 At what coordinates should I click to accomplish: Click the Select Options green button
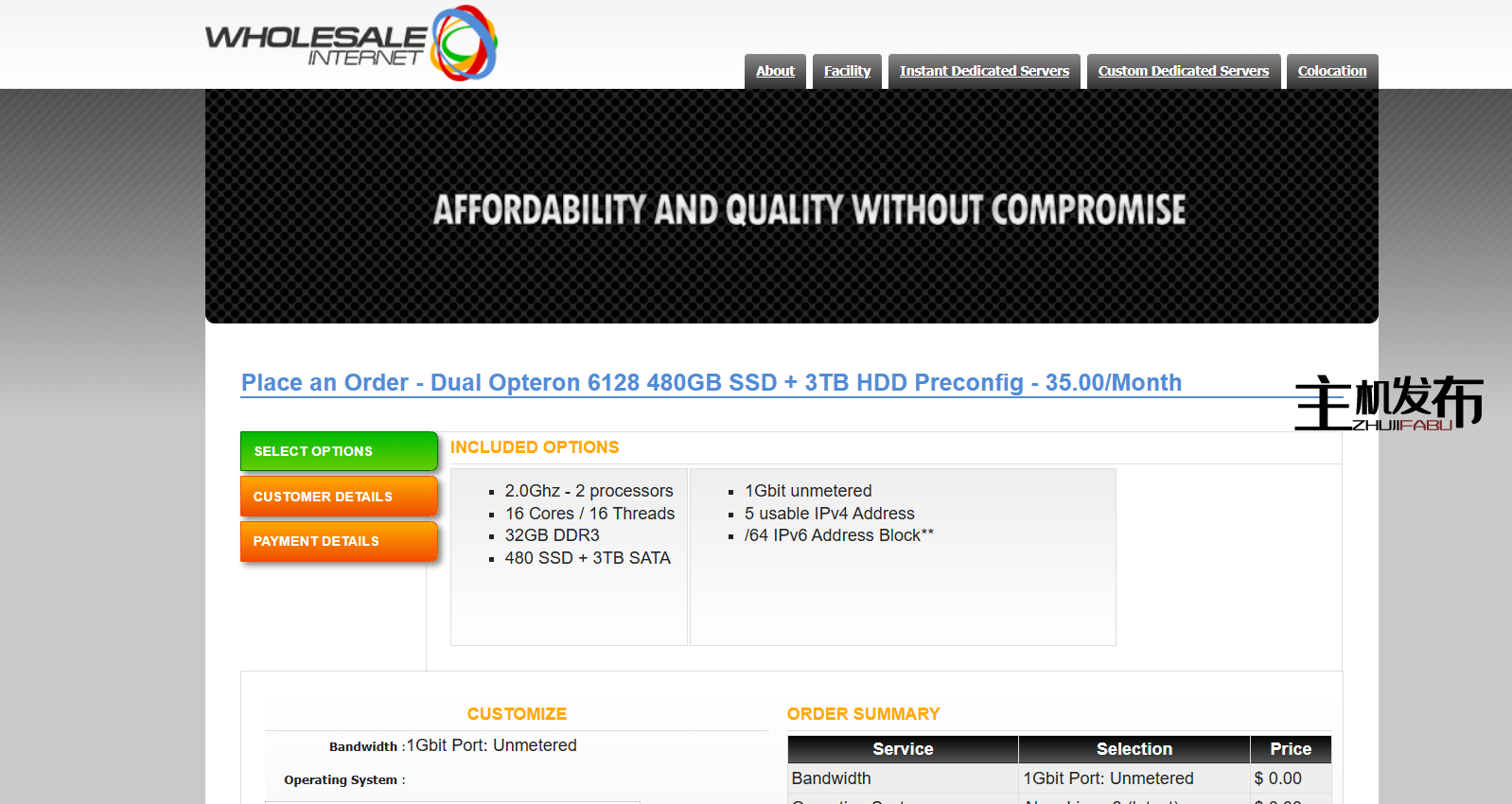pos(338,451)
